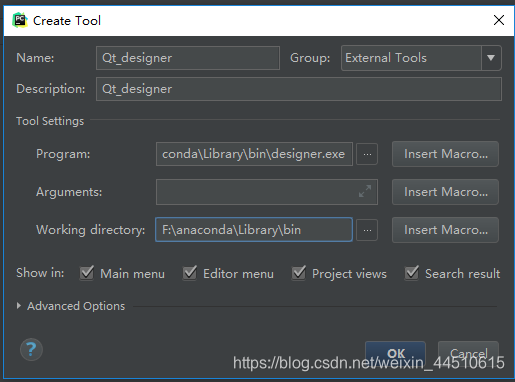Focus the Name input field

188,58
